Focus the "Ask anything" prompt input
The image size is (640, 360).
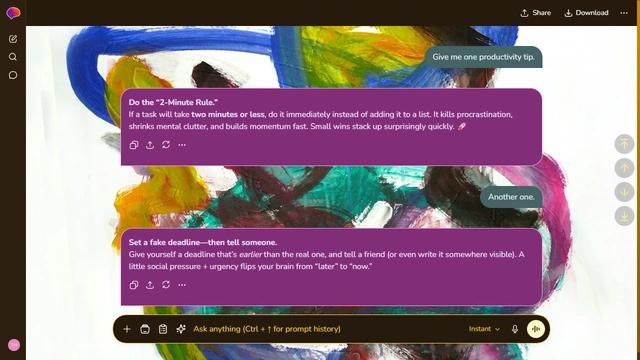click(x=327, y=329)
